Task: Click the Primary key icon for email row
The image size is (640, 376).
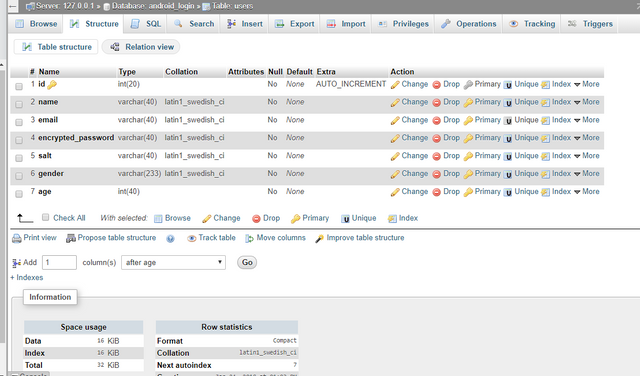Action: click(468, 120)
